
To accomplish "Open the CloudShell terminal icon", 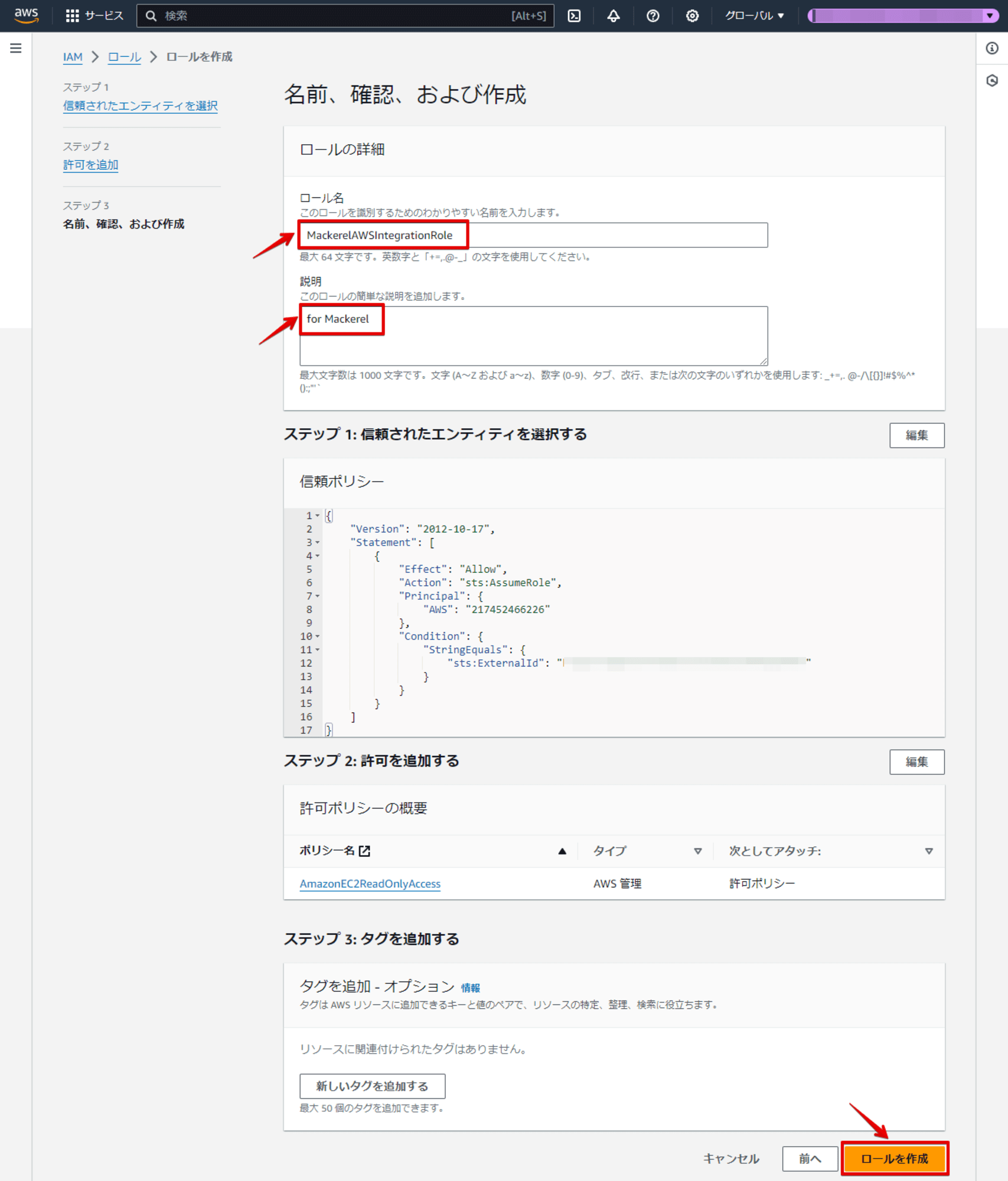I will [574, 16].
